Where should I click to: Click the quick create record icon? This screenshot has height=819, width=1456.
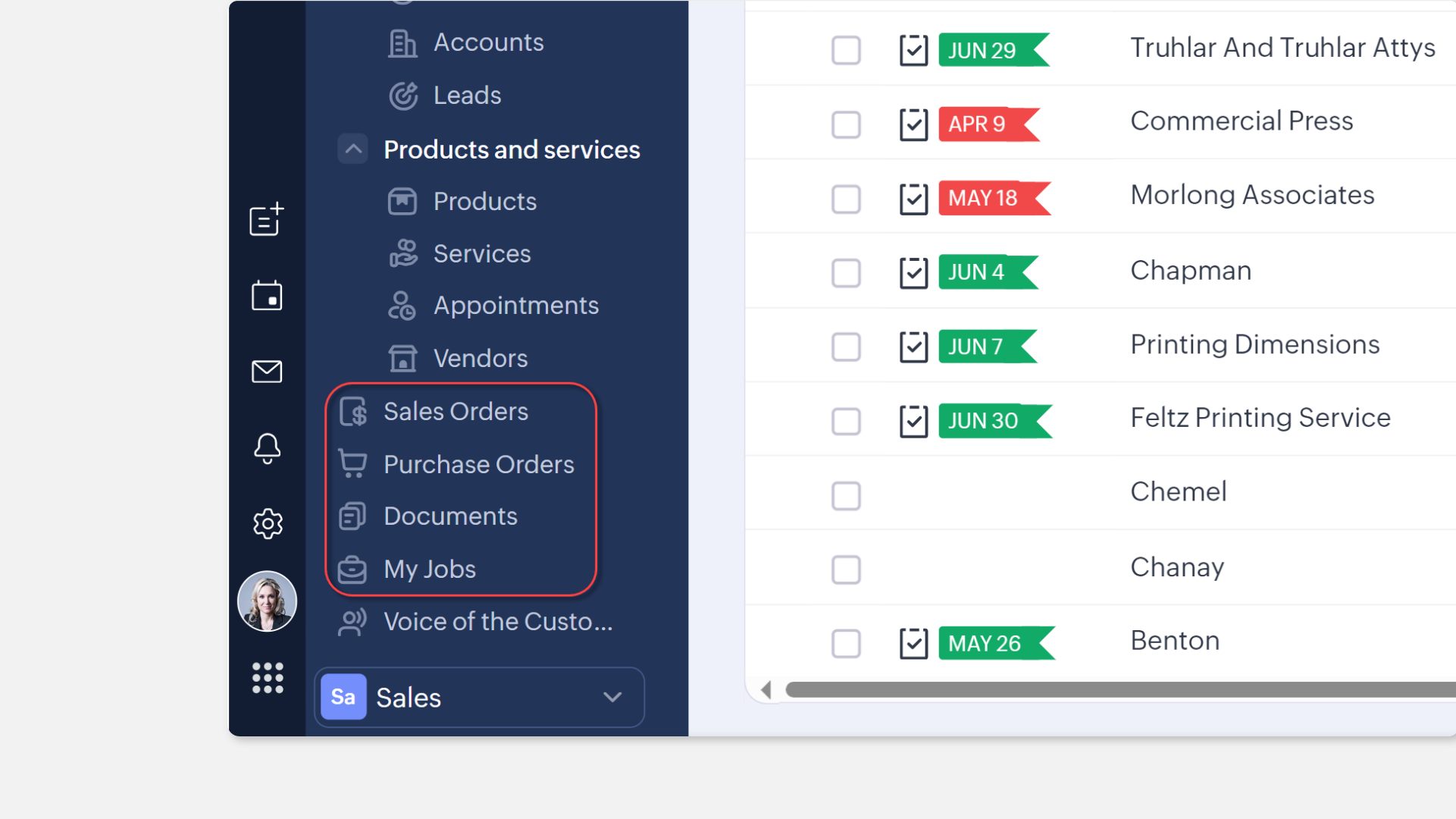click(266, 220)
